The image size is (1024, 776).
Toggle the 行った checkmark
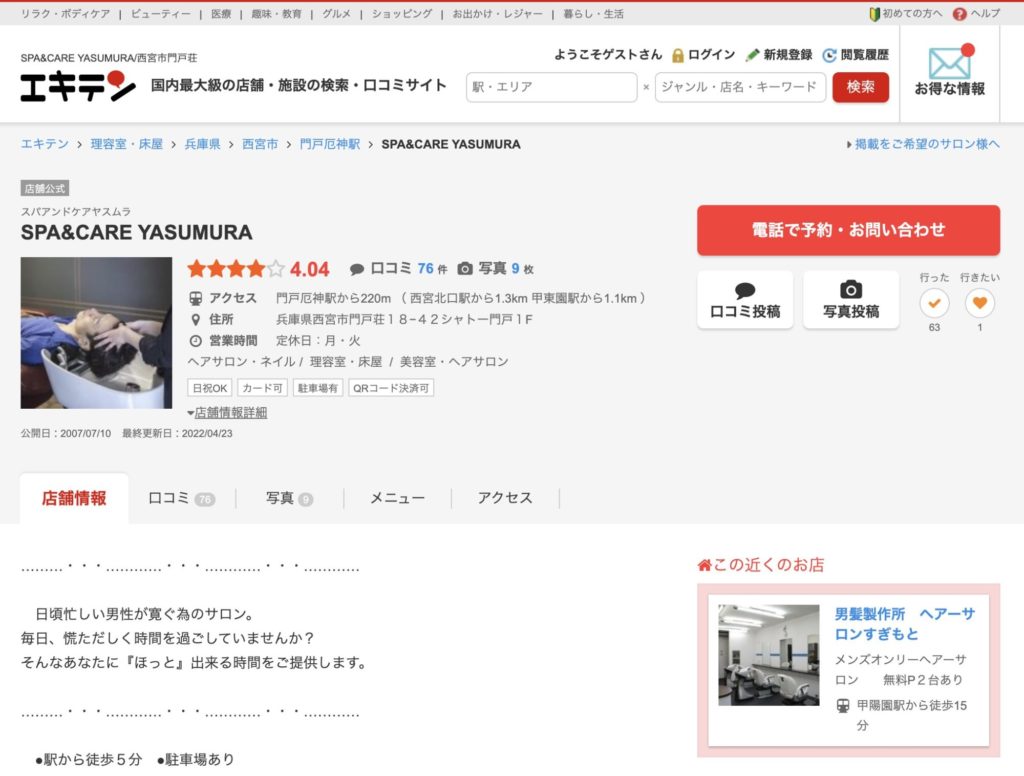(933, 301)
